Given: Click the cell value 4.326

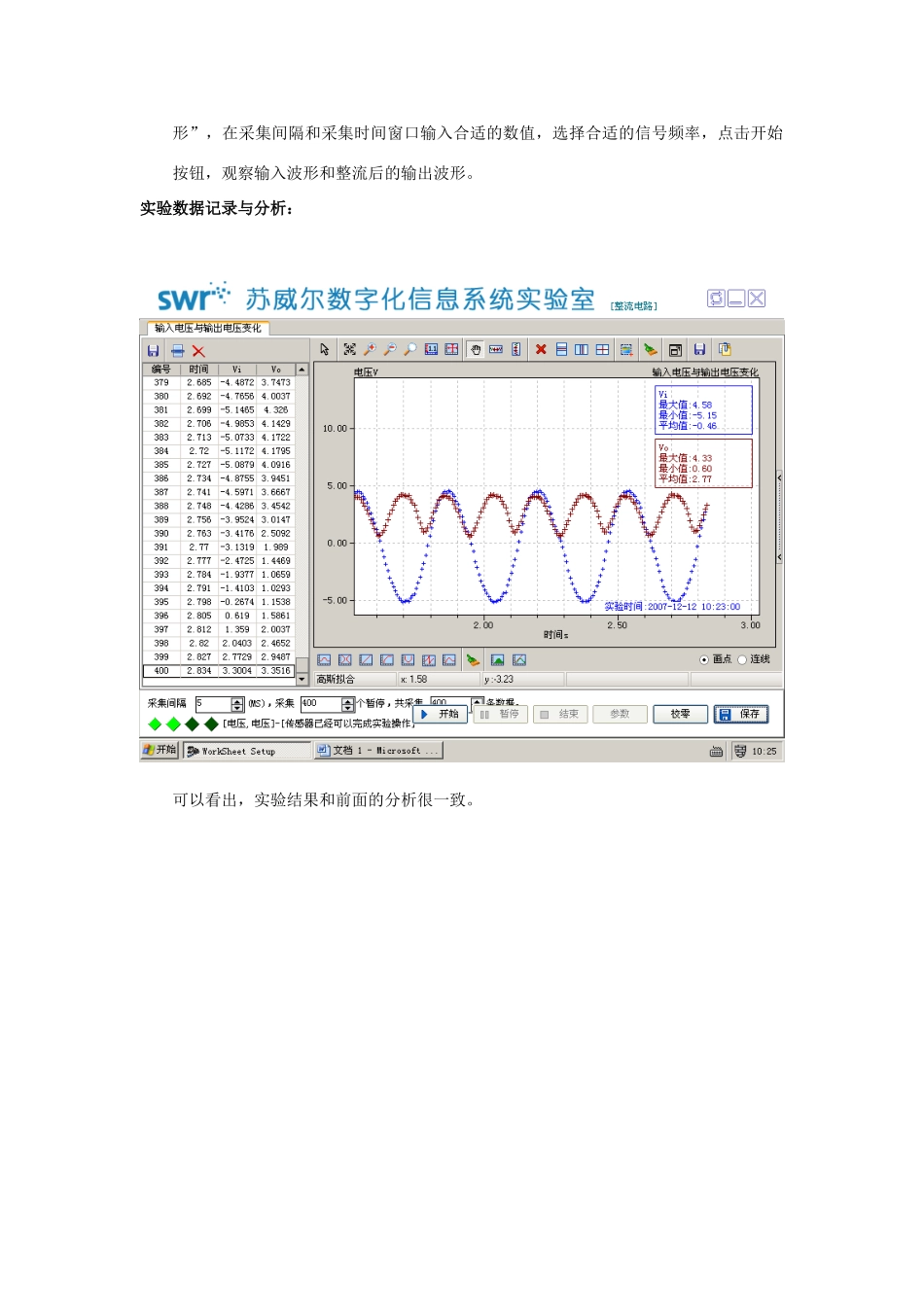Looking at the screenshot, I should pyautogui.click(x=275, y=410).
